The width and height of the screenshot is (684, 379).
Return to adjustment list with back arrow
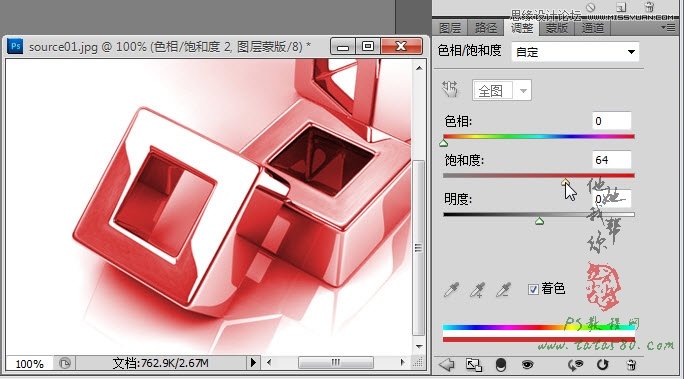[447, 364]
